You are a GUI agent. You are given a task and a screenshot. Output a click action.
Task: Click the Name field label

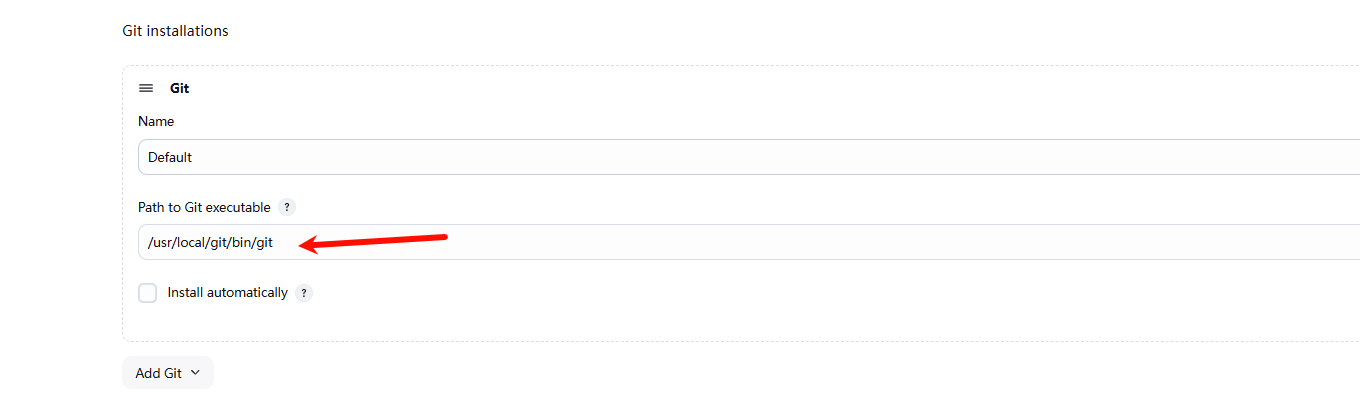[x=156, y=121]
